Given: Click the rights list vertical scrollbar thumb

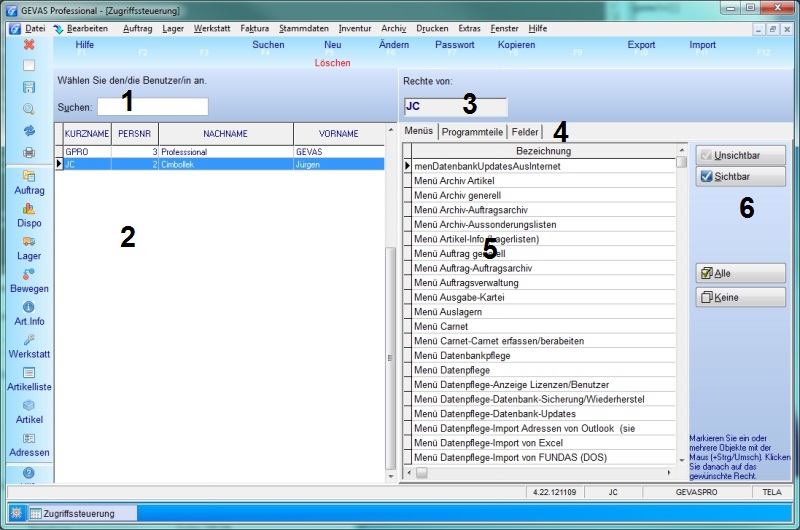Looking at the screenshot, I should click(682, 162).
